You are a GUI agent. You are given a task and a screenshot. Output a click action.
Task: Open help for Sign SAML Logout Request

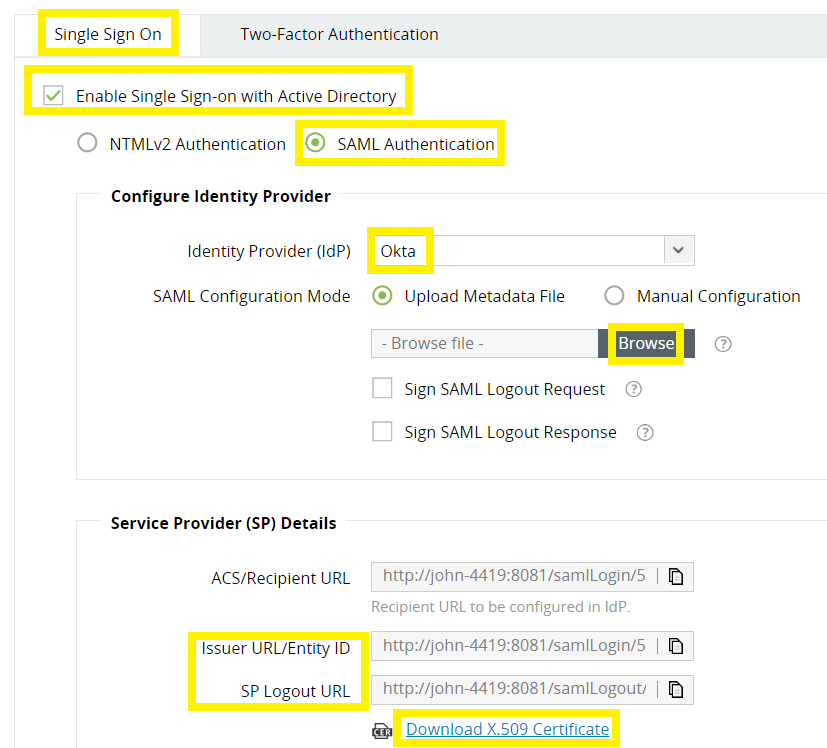632,391
